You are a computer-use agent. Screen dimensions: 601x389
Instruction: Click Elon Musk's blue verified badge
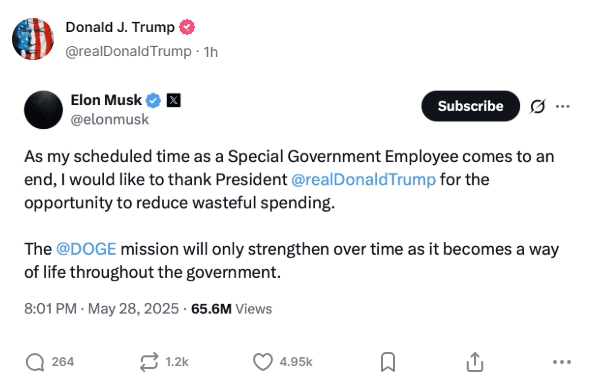point(153,100)
